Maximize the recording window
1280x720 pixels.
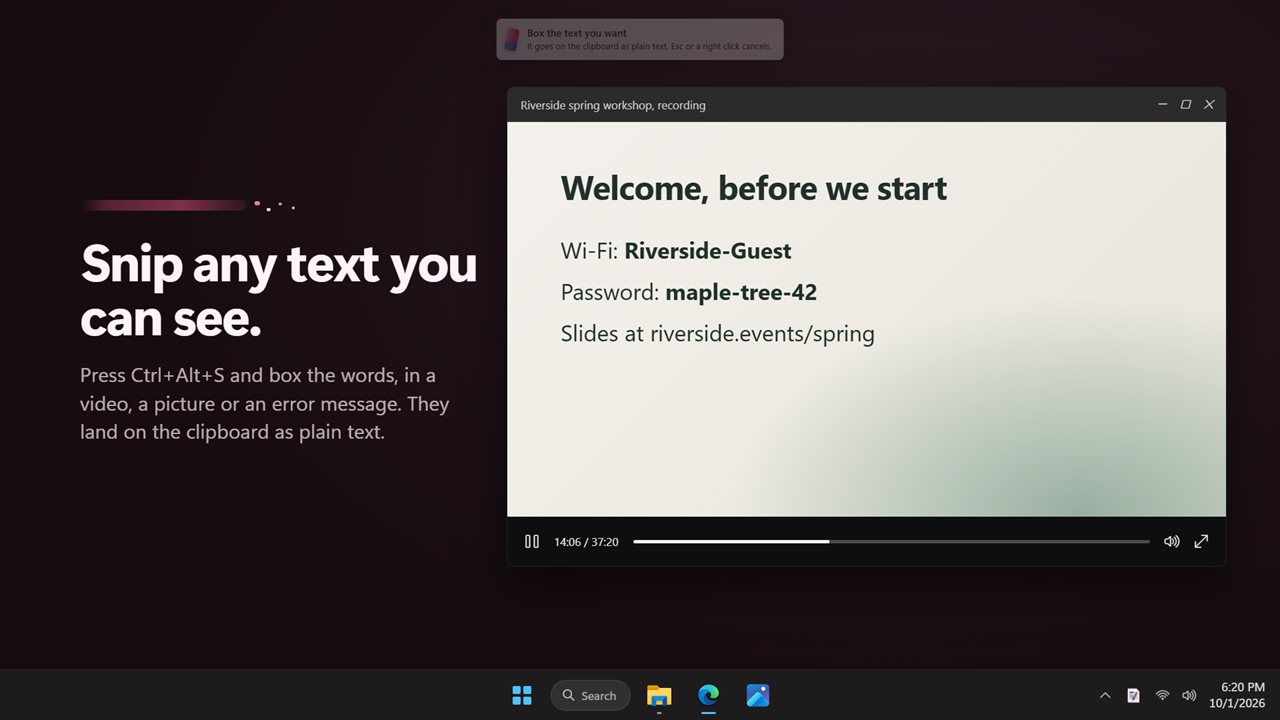click(1186, 105)
